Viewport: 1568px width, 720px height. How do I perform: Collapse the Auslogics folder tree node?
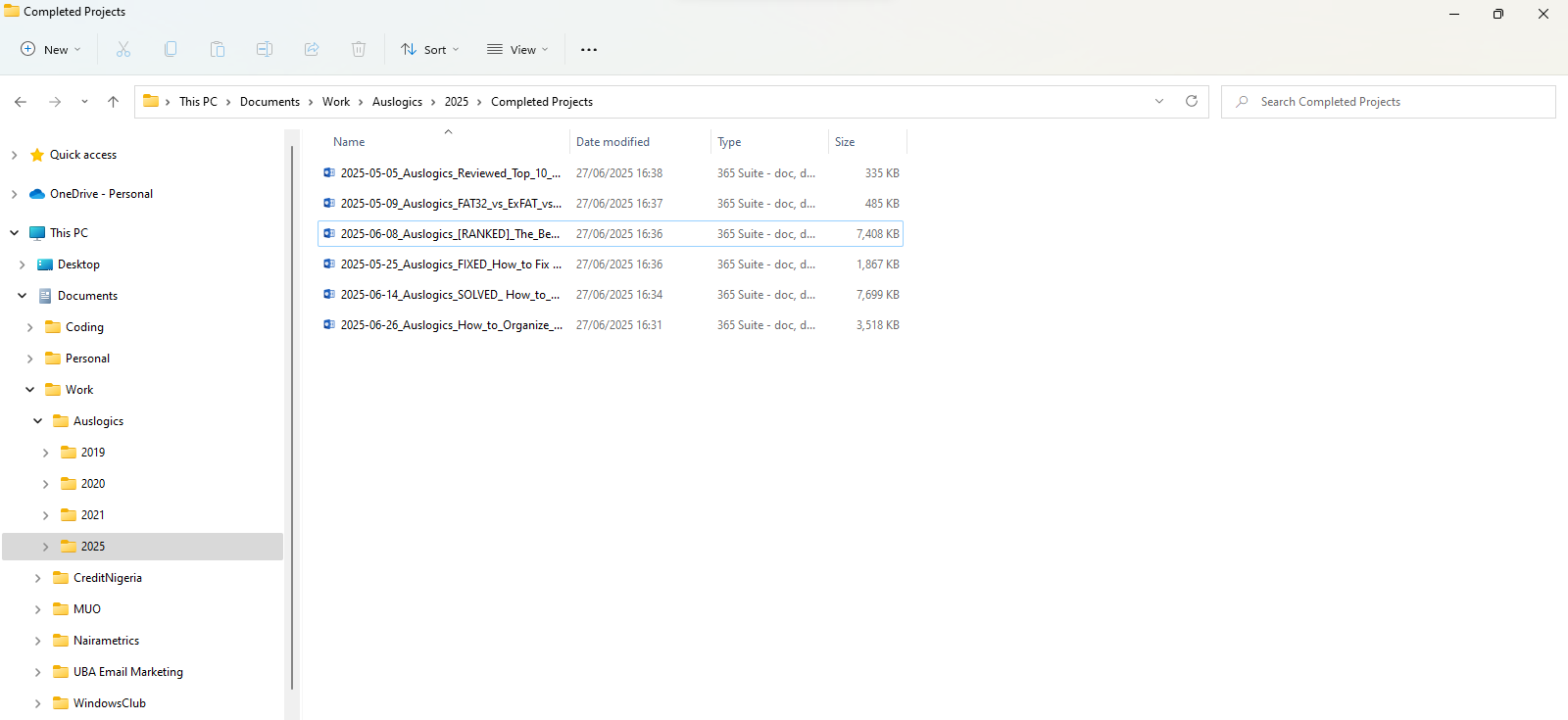tap(38, 421)
